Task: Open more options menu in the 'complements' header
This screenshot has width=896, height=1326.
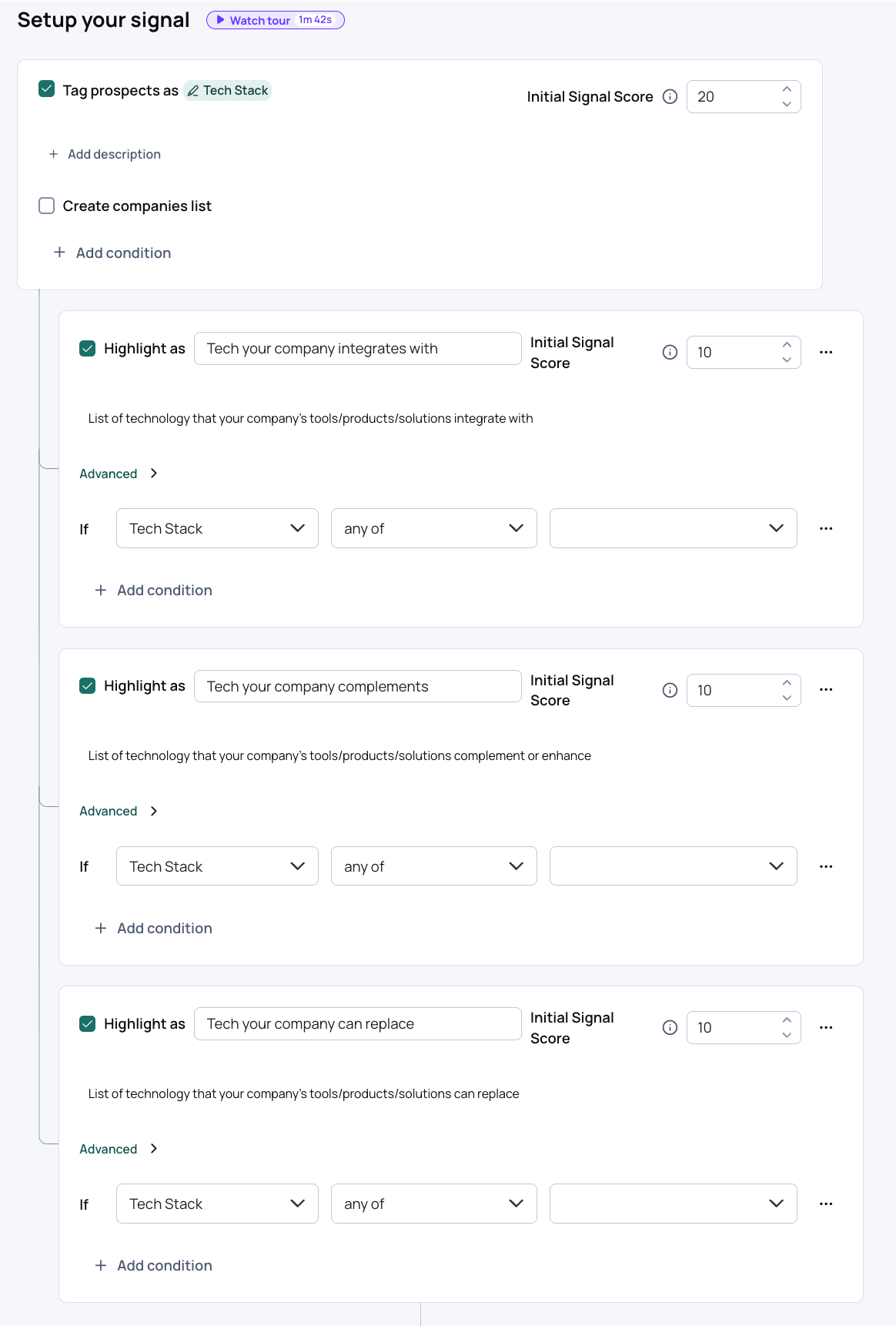Action: [x=826, y=689]
